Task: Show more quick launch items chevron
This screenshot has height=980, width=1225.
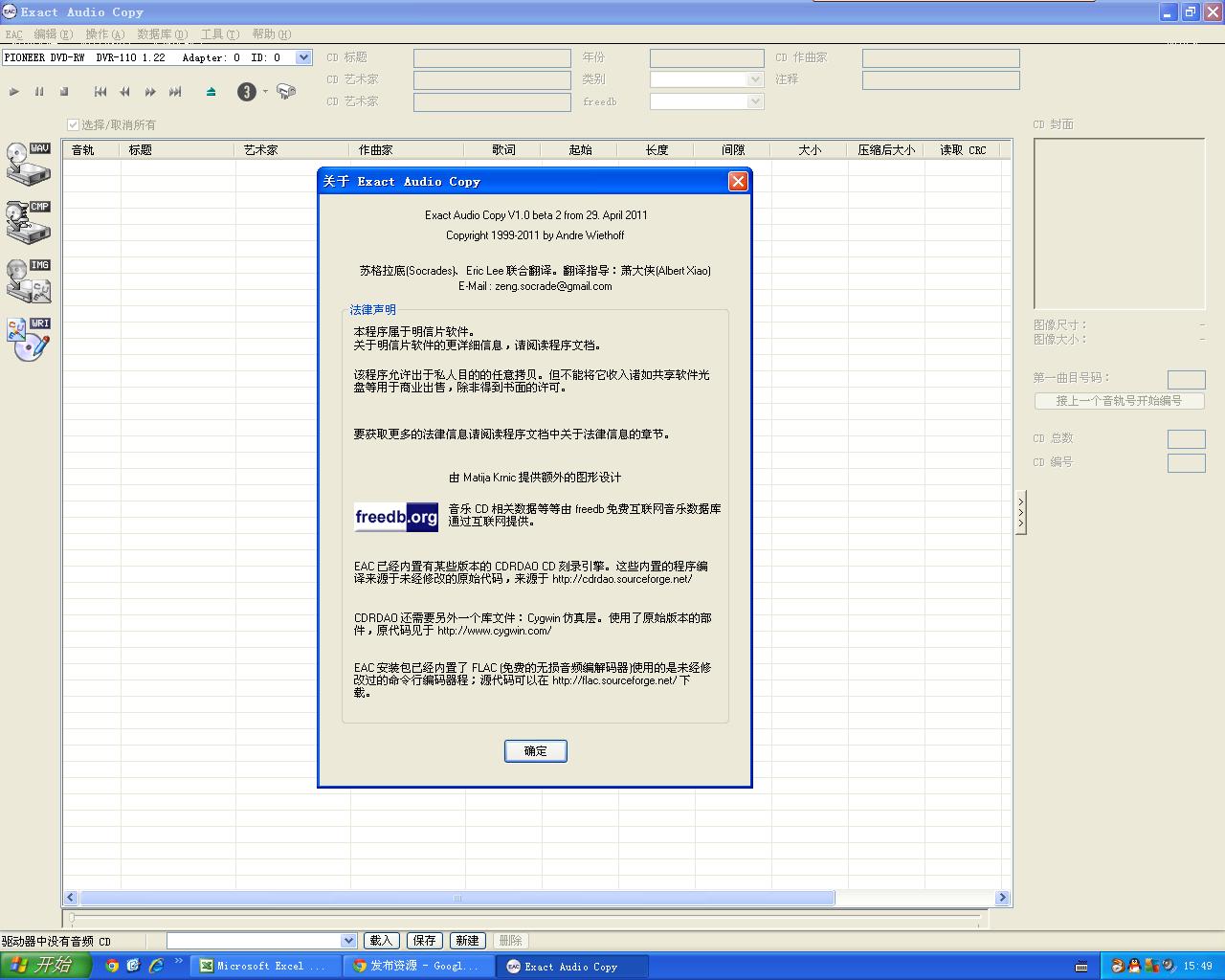Action: coord(178,961)
